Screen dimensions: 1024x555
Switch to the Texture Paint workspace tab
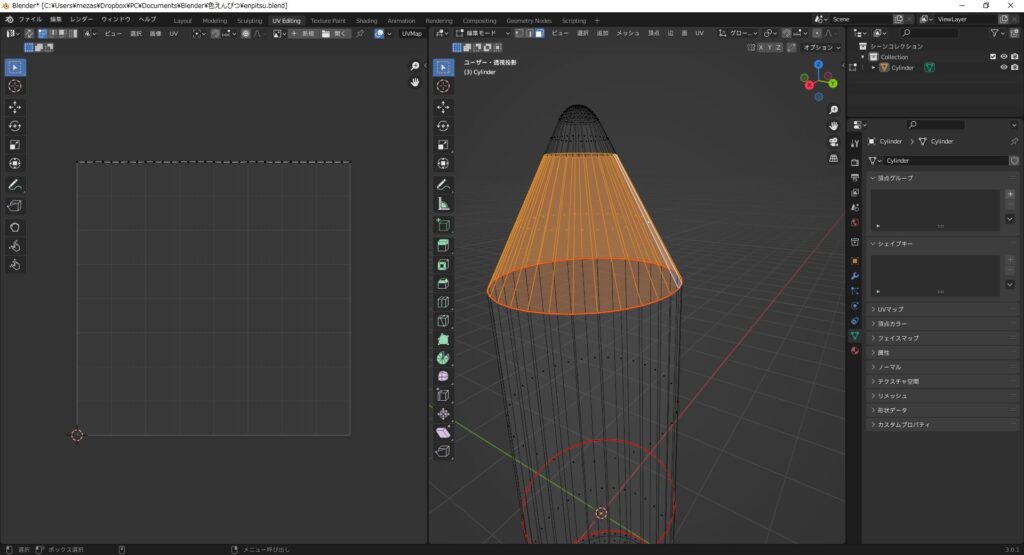coord(327,20)
